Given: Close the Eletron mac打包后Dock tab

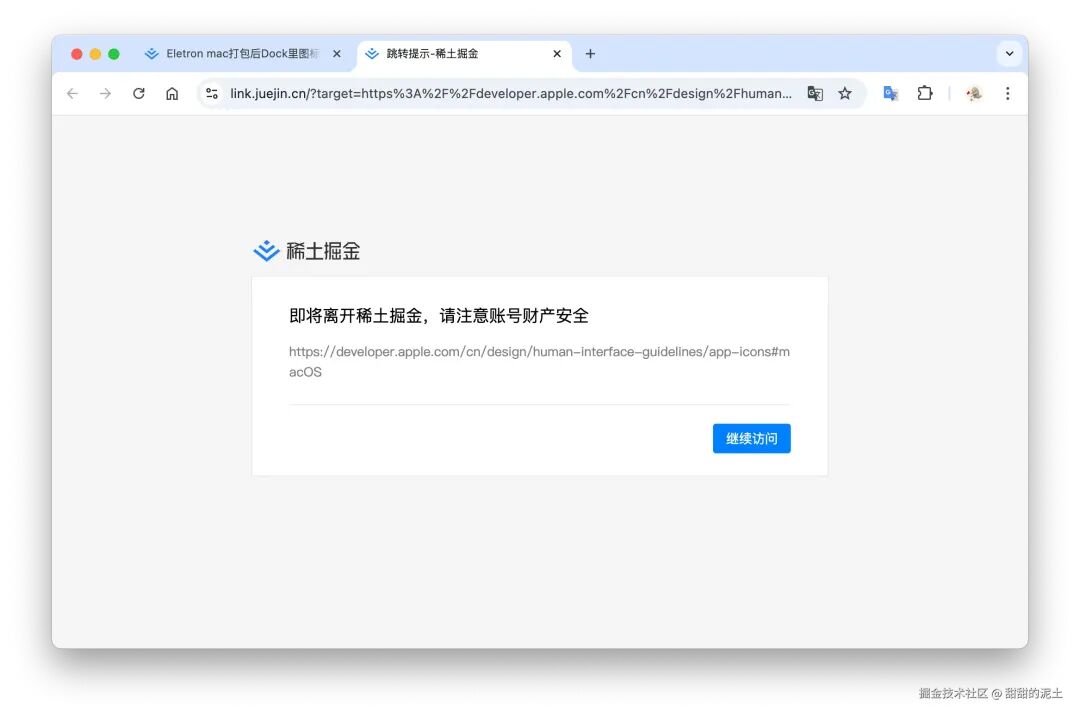Looking at the screenshot, I should [x=337, y=54].
